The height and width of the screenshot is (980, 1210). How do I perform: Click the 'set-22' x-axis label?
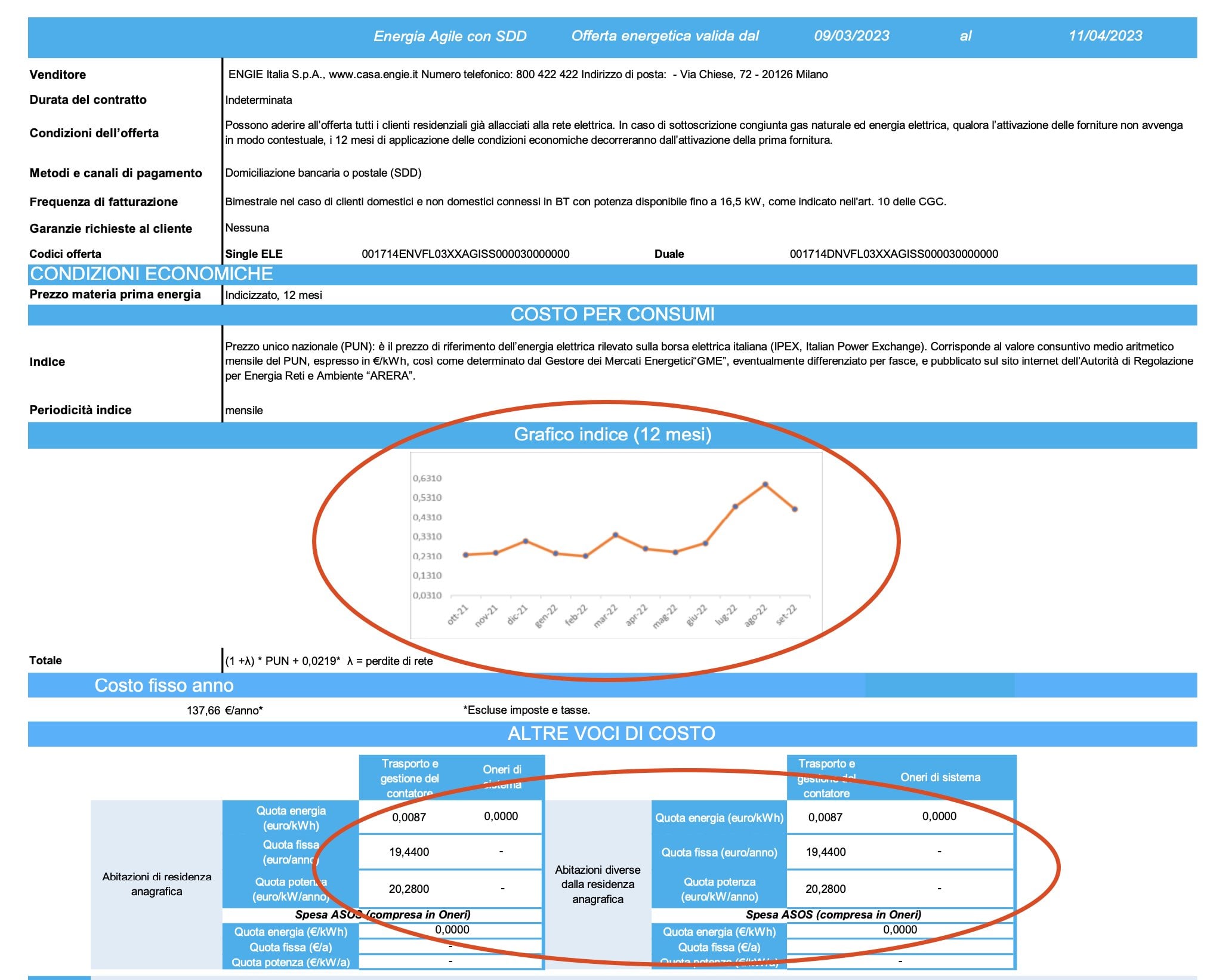pos(786,614)
